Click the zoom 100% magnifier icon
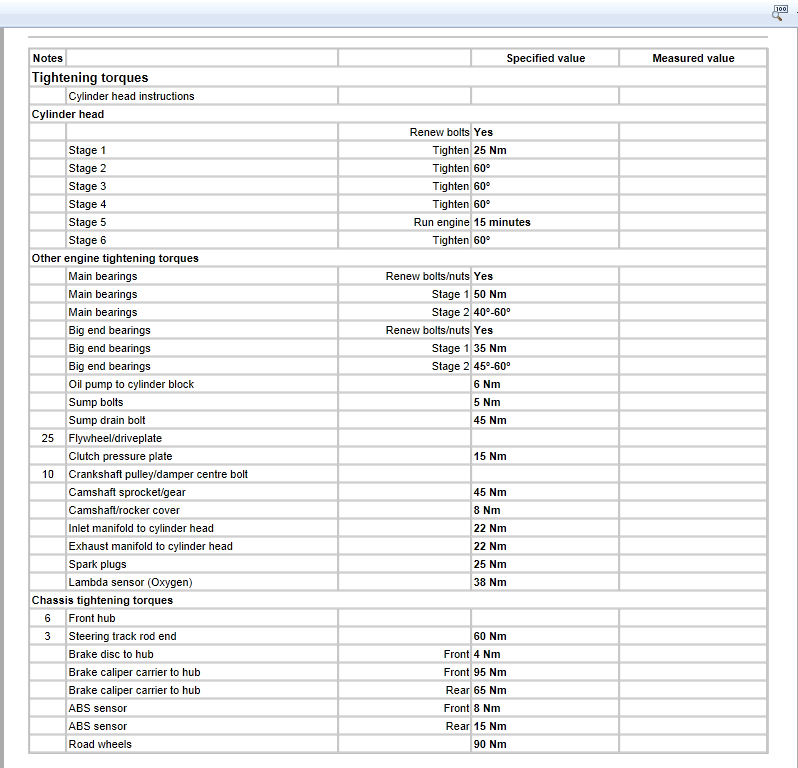The height and width of the screenshot is (768, 798). point(781,12)
